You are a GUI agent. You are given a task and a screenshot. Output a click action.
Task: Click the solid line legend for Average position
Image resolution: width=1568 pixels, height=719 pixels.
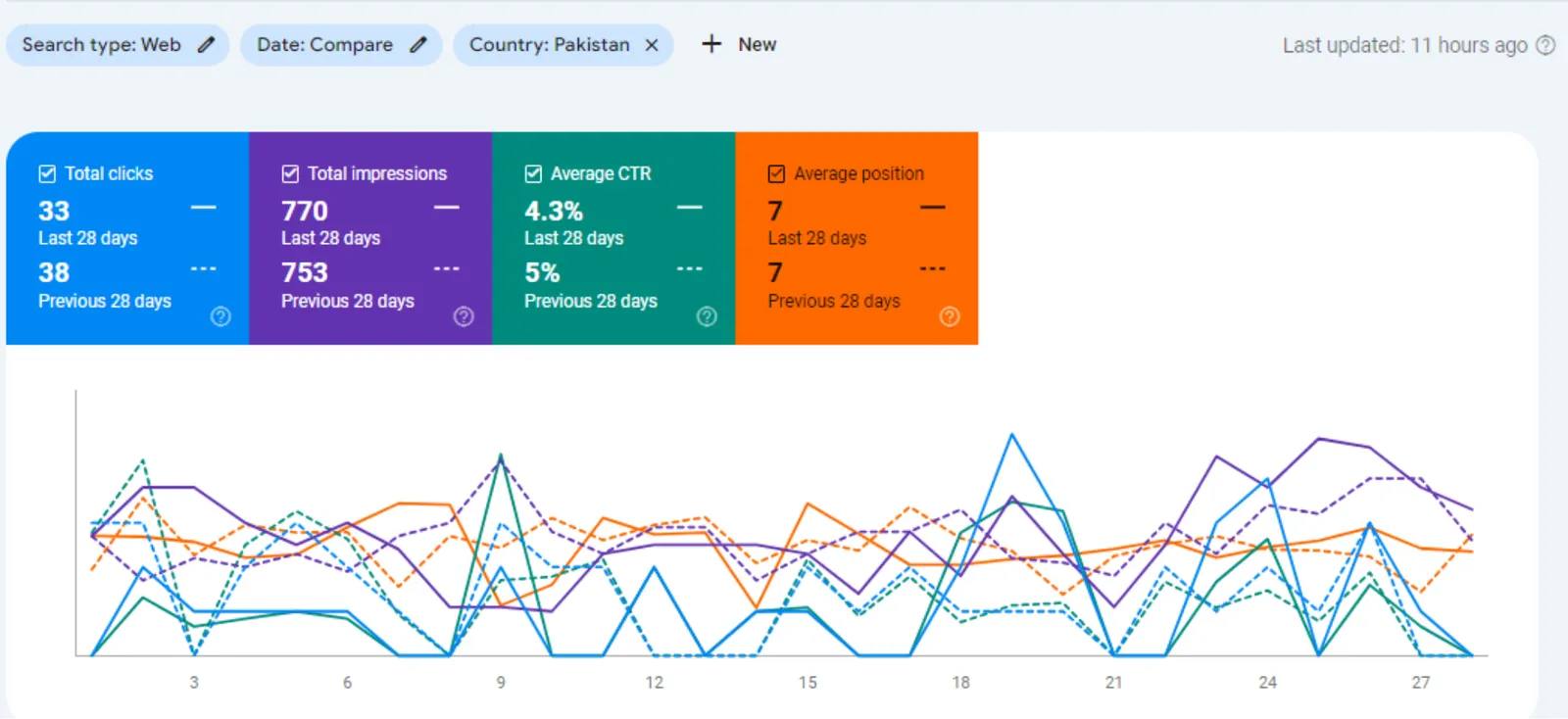(x=933, y=208)
